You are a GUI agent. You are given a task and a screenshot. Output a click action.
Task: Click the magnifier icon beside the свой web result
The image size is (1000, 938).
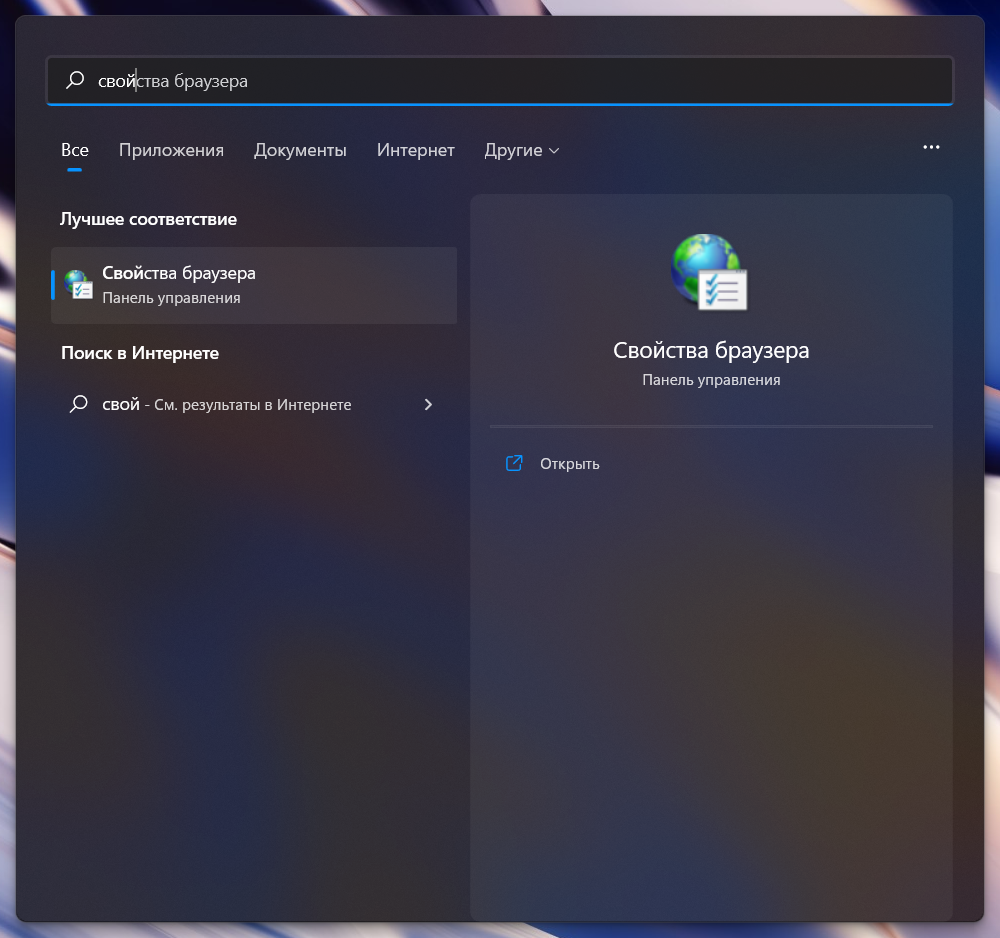[x=78, y=404]
